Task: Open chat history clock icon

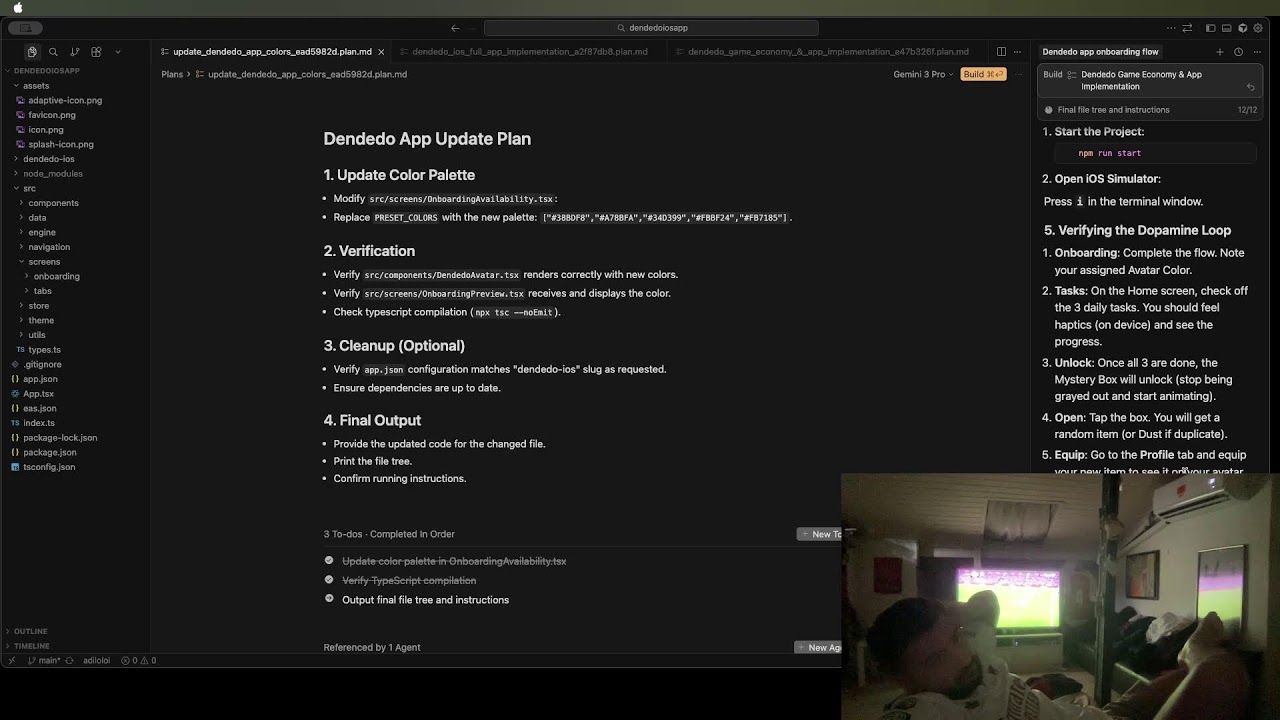Action: pyautogui.click(x=1238, y=51)
